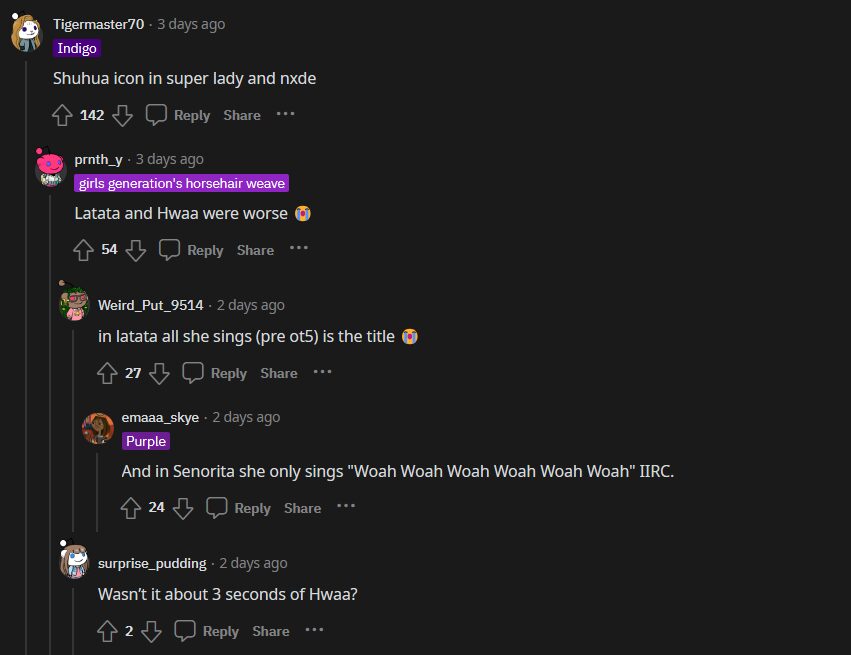
Task: Open more options on surprise_pudding's comment
Action: (314, 630)
